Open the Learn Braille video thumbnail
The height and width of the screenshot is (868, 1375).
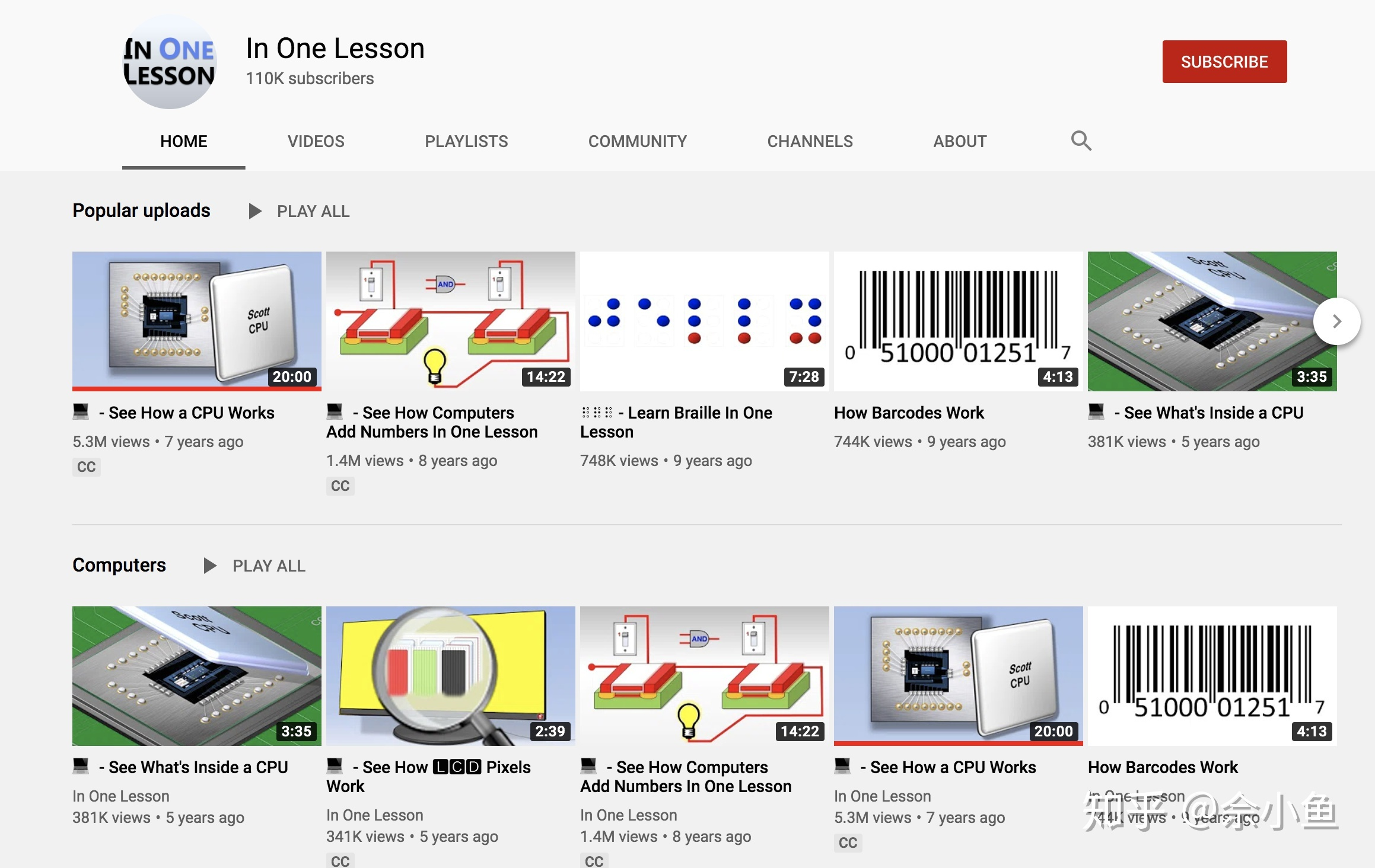tap(704, 321)
